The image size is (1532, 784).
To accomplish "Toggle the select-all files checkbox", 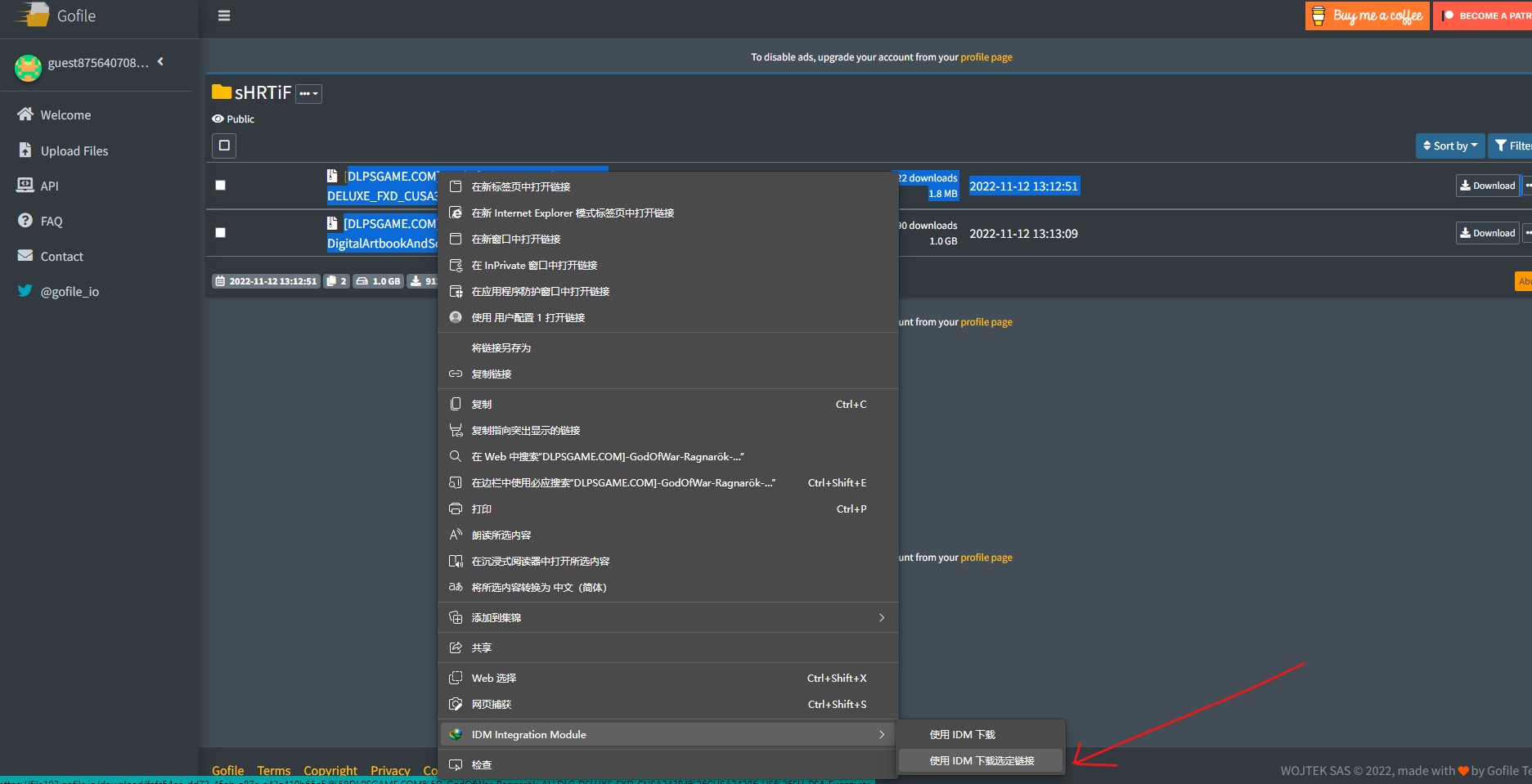I will point(224,146).
